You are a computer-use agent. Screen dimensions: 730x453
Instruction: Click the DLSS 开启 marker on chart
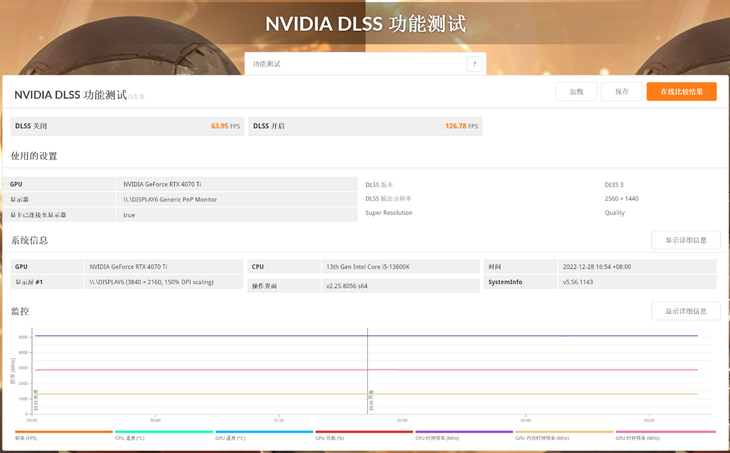pyautogui.click(x=371, y=400)
